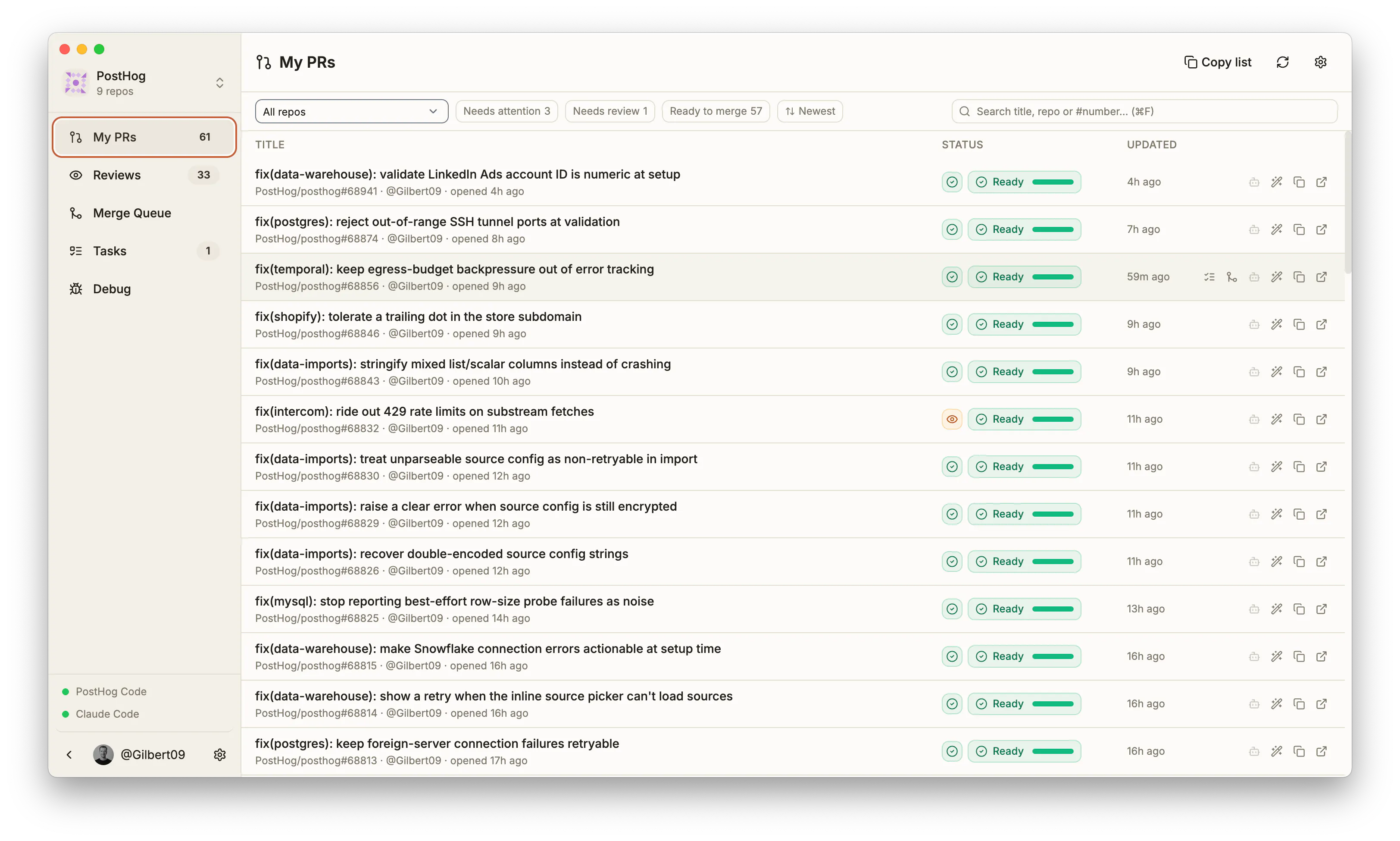Focus the search title, repo or #number field

(1144, 112)
